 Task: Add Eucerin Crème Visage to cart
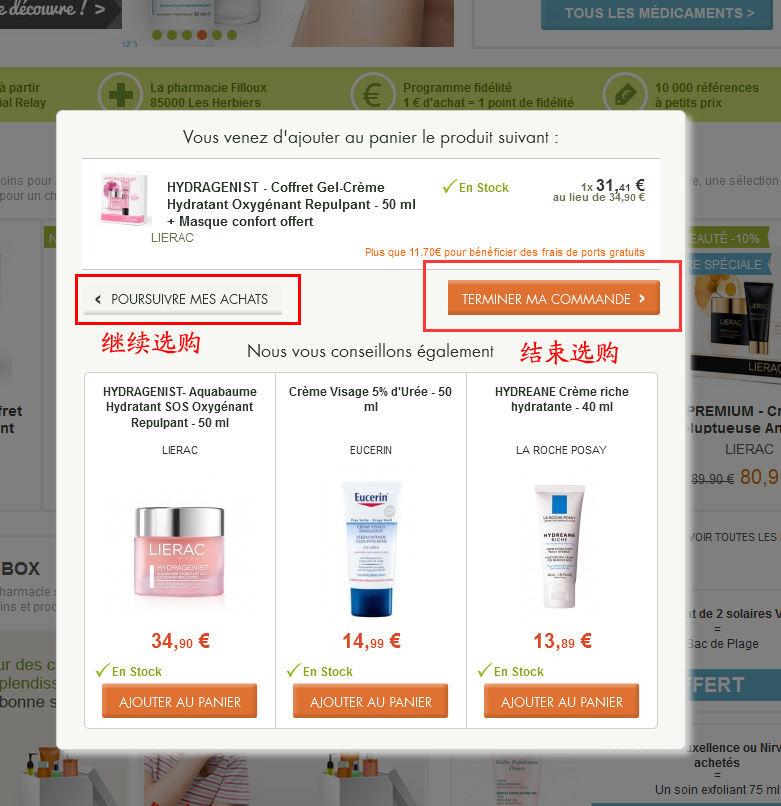tap(371, 701)
